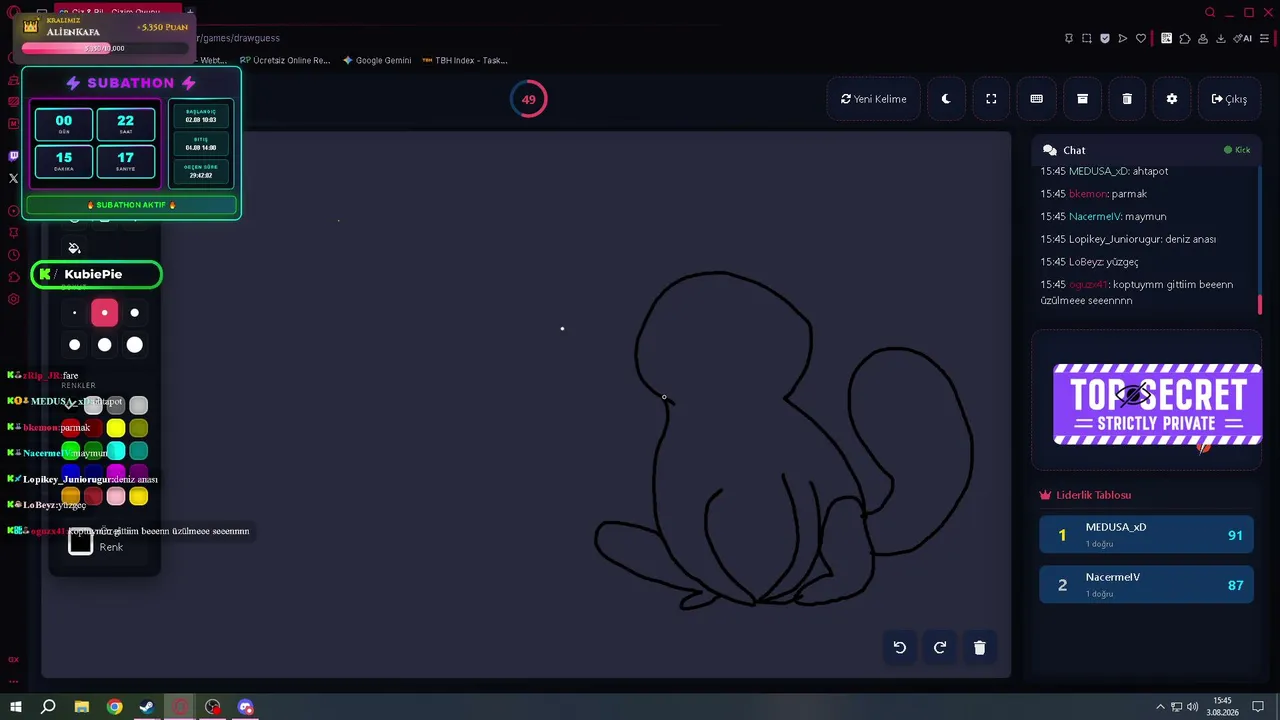Click MEDUSA_xD leaderboard row
This screenshot has width=1280, height=720.
click(x=1146, y=535)
